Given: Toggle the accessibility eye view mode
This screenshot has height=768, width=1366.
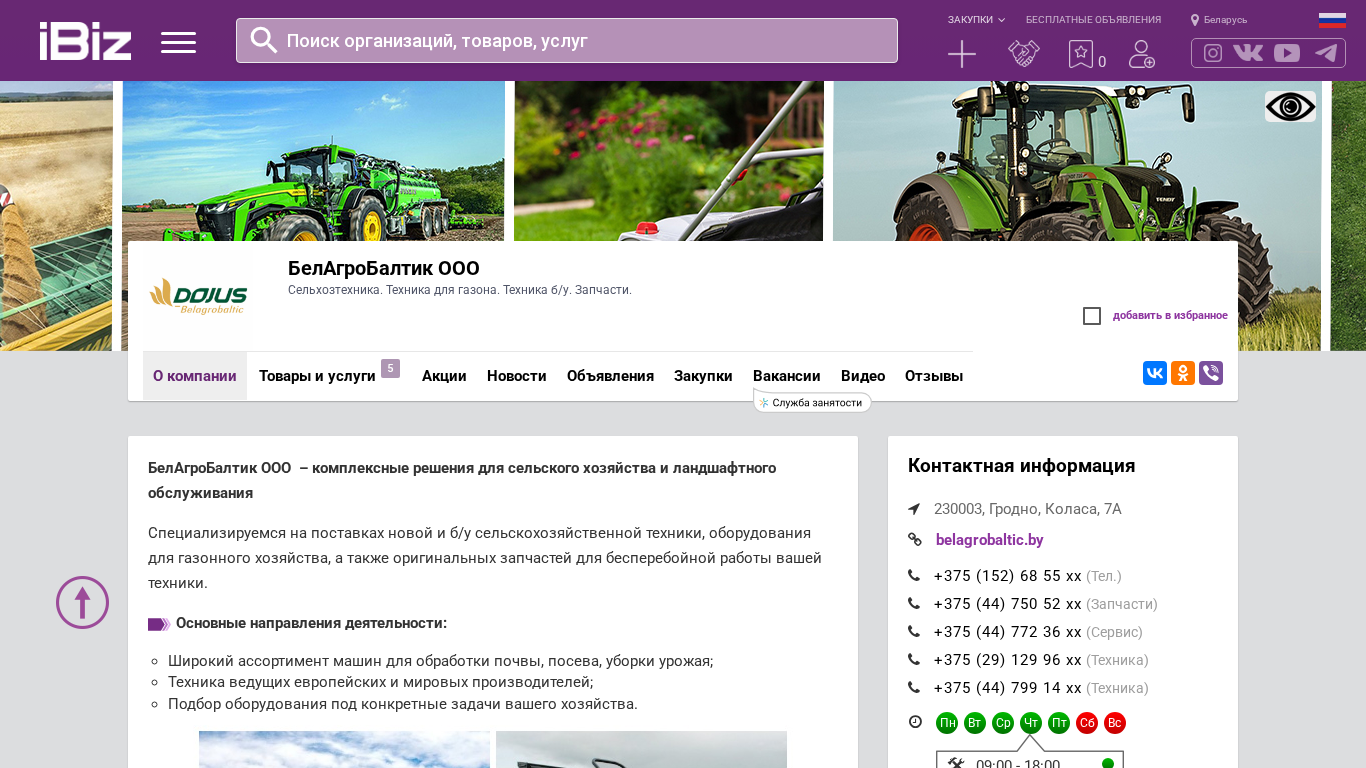Looking at the screenshot, I should [x=1290, y=107].
